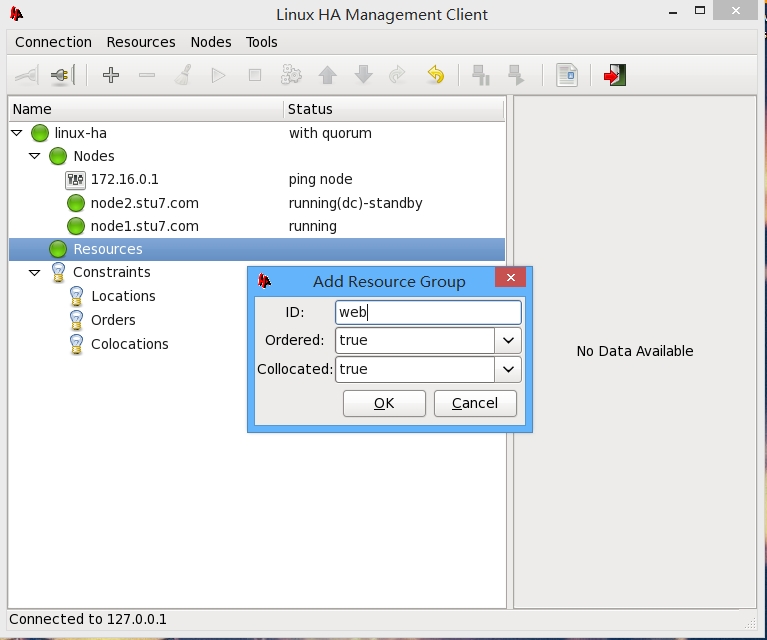
Task: Maximize the Linux HA Management Client window
Action: pyautogui.click(x=700, y=10)
